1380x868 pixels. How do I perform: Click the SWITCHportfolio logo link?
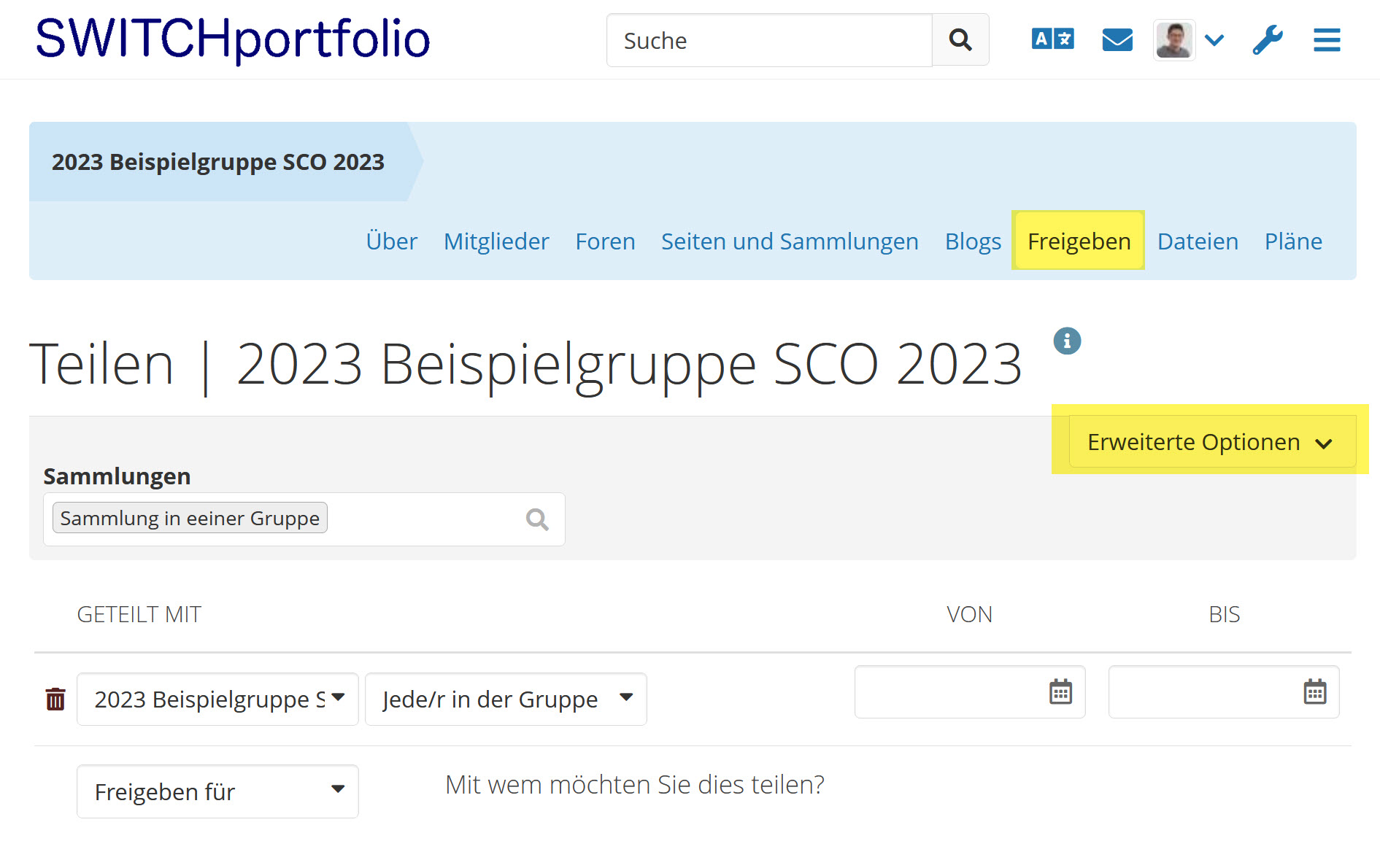233,39
